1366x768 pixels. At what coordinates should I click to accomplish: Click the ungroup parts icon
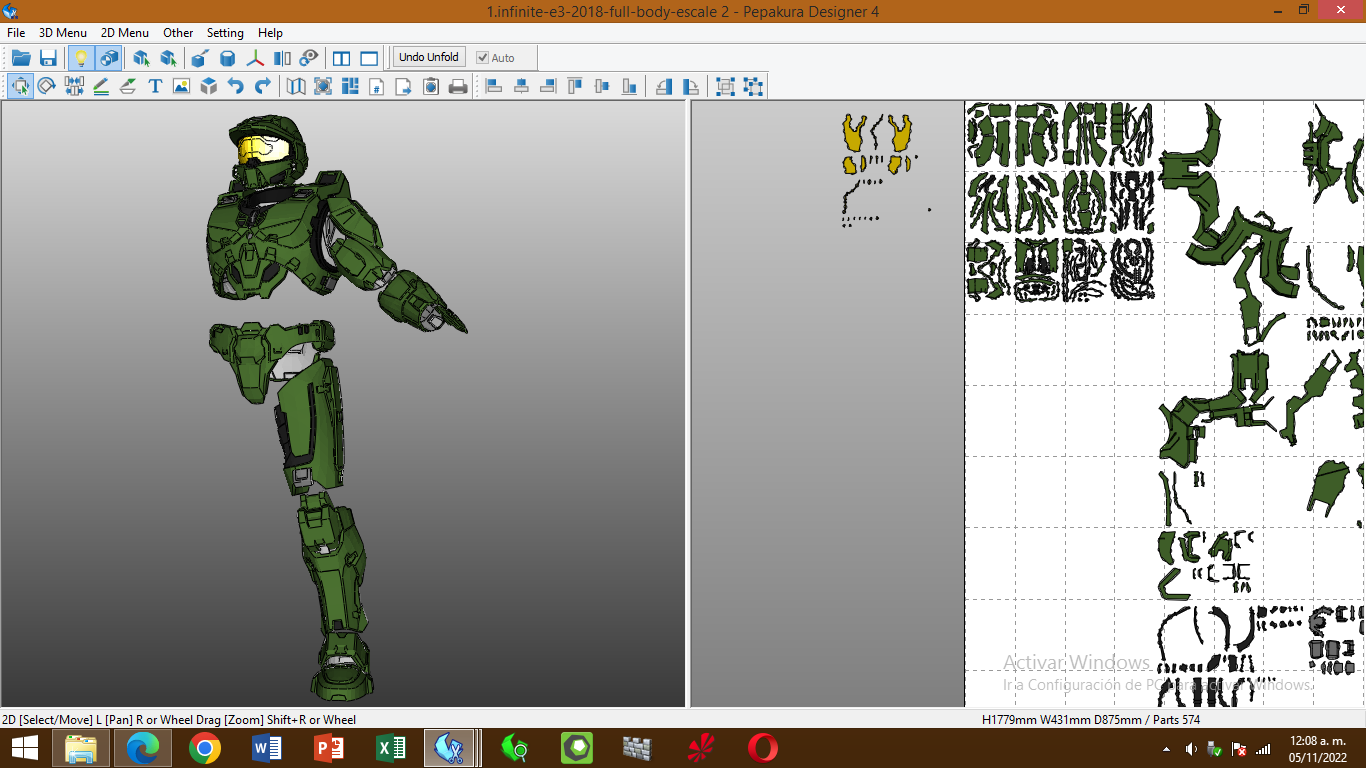coord(753,87)
